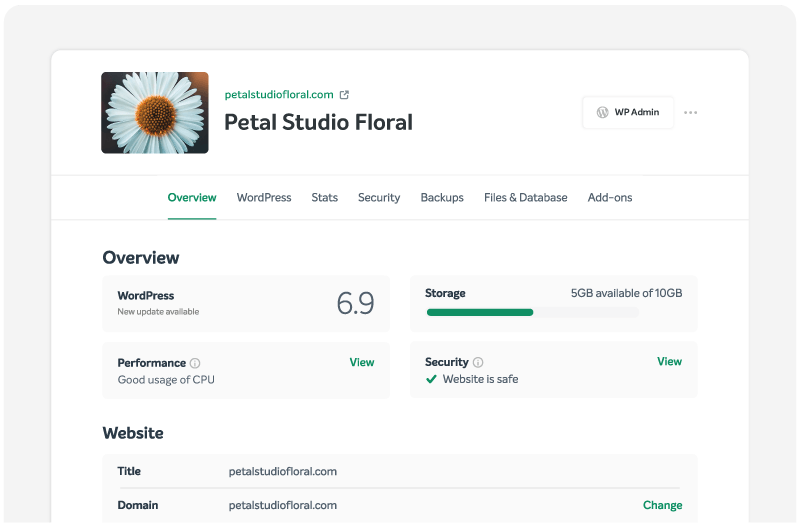Click the Title row label

(x=129, y=471)
